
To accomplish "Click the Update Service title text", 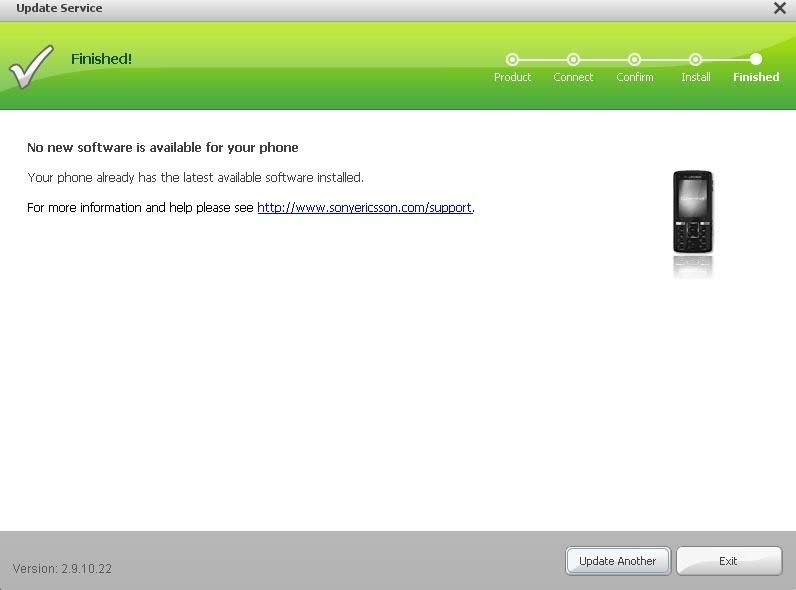I will click(59, 8).
